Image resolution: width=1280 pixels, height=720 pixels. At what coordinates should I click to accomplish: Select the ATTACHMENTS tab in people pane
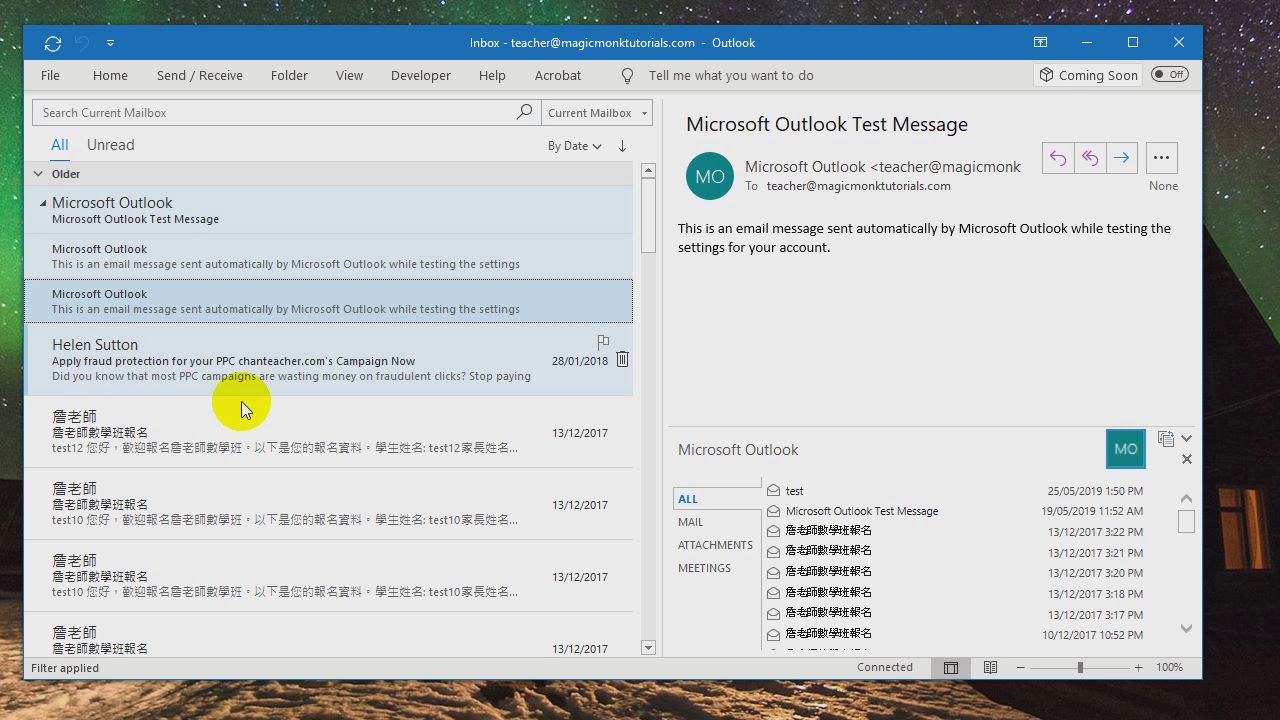(x=715, y=545)
